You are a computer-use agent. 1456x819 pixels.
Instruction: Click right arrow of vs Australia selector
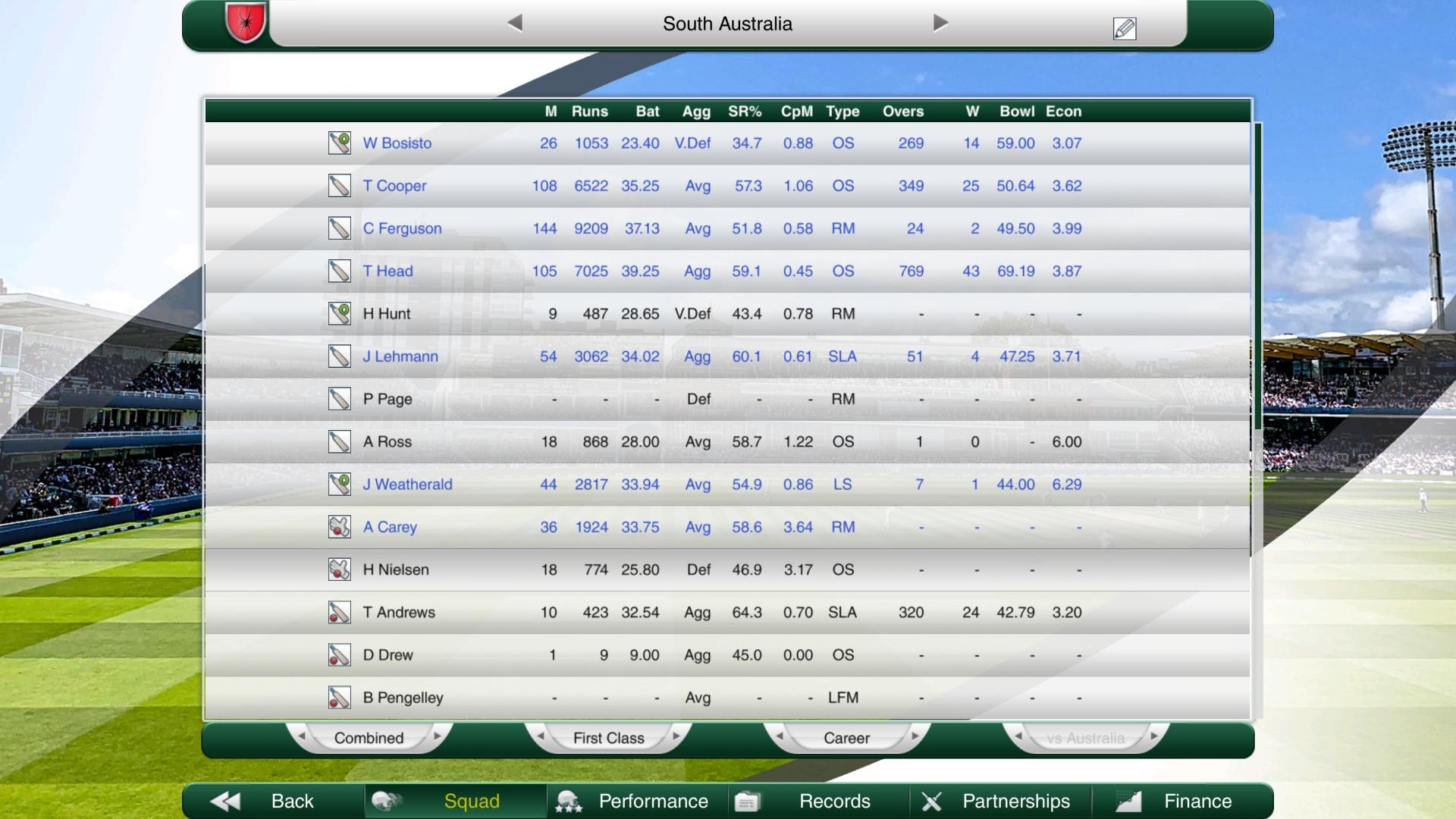(1154, 736)
